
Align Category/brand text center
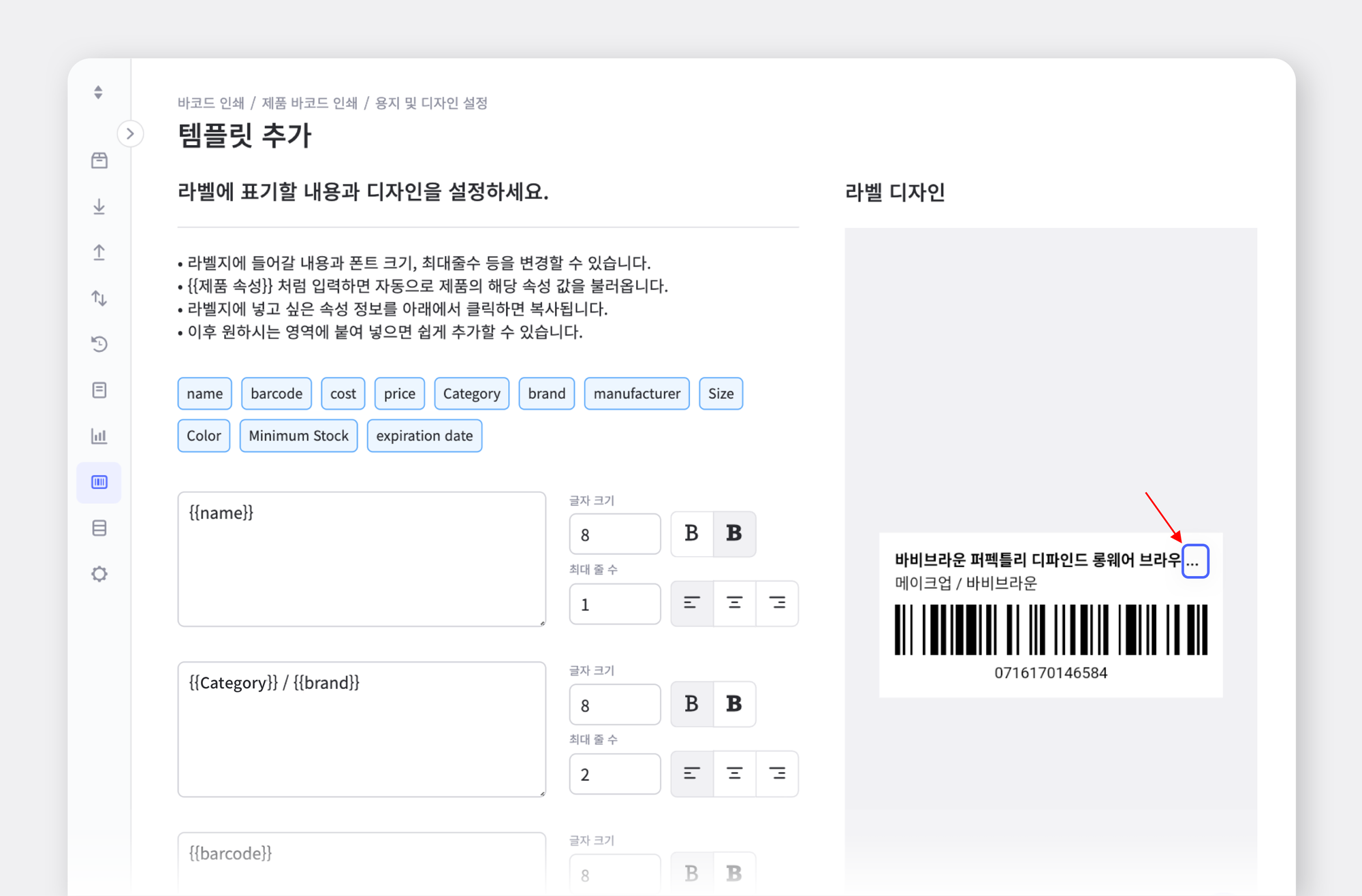click(734, 773)
